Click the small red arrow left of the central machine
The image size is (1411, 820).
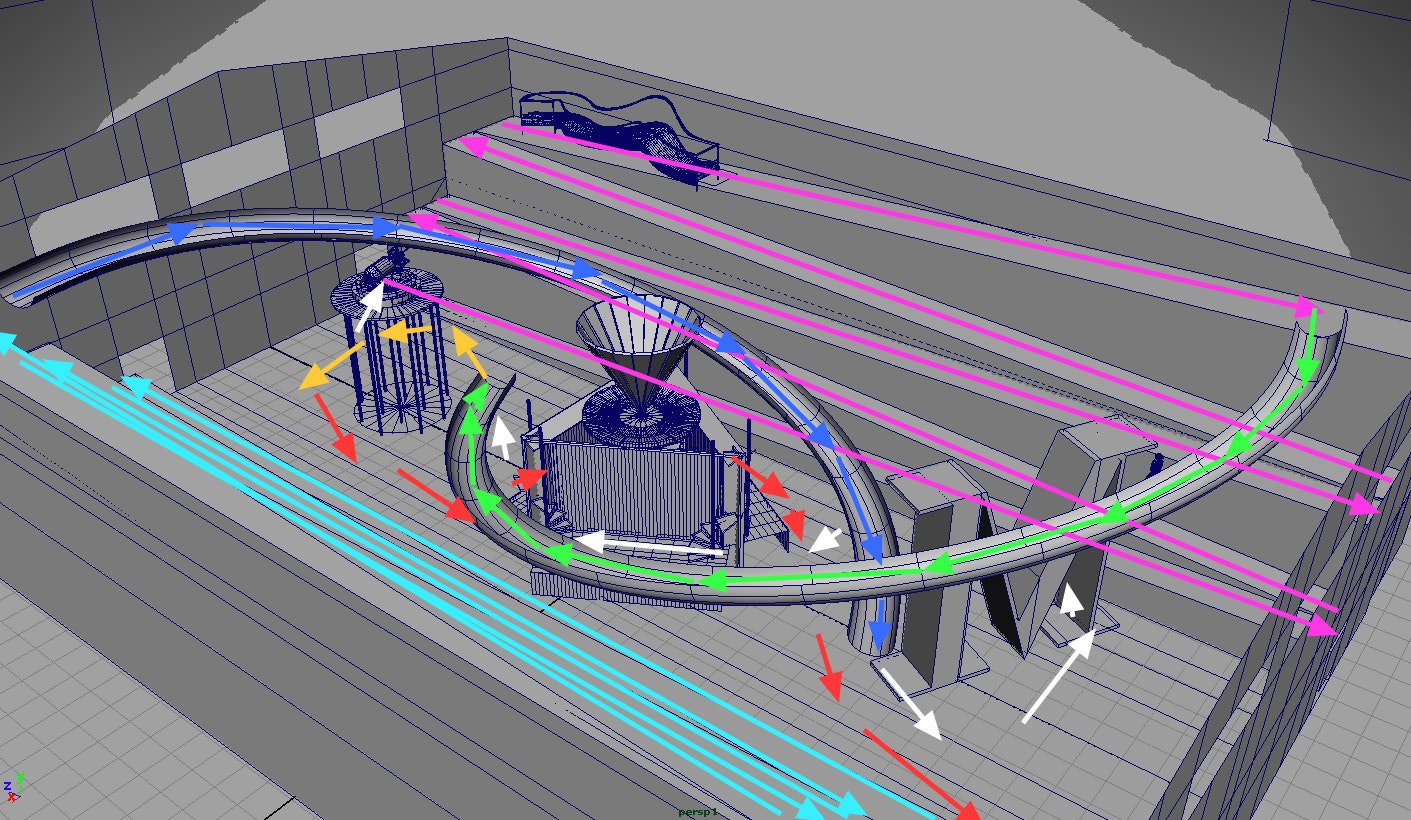[530, 477]
